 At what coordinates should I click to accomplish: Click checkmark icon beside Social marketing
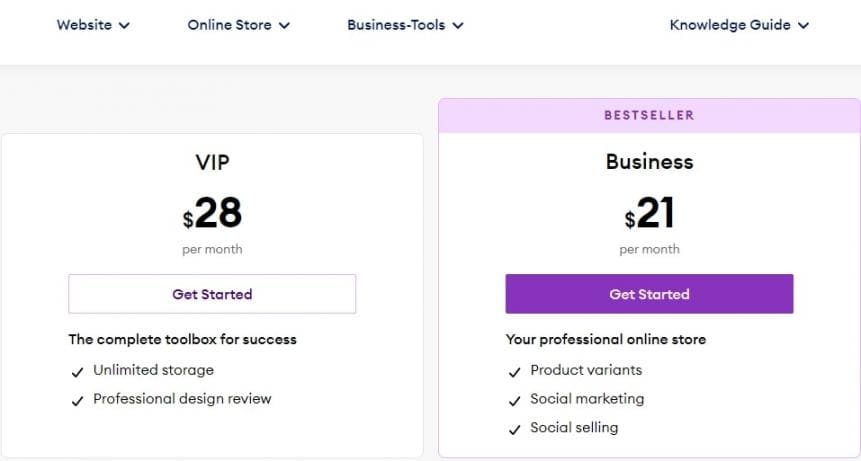point(514,401)
